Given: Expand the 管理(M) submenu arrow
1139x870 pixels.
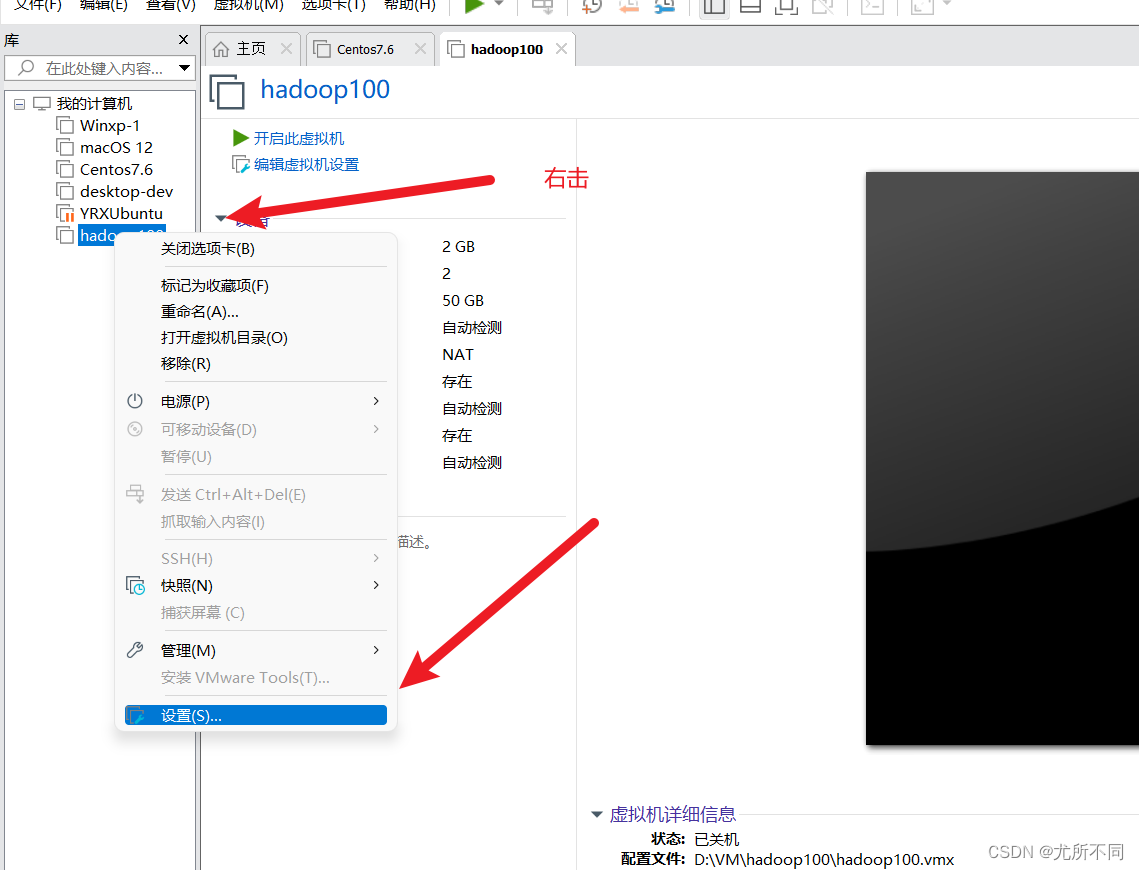Looking at the screenshot, I should pyautogui.click(x=376, y=650).
